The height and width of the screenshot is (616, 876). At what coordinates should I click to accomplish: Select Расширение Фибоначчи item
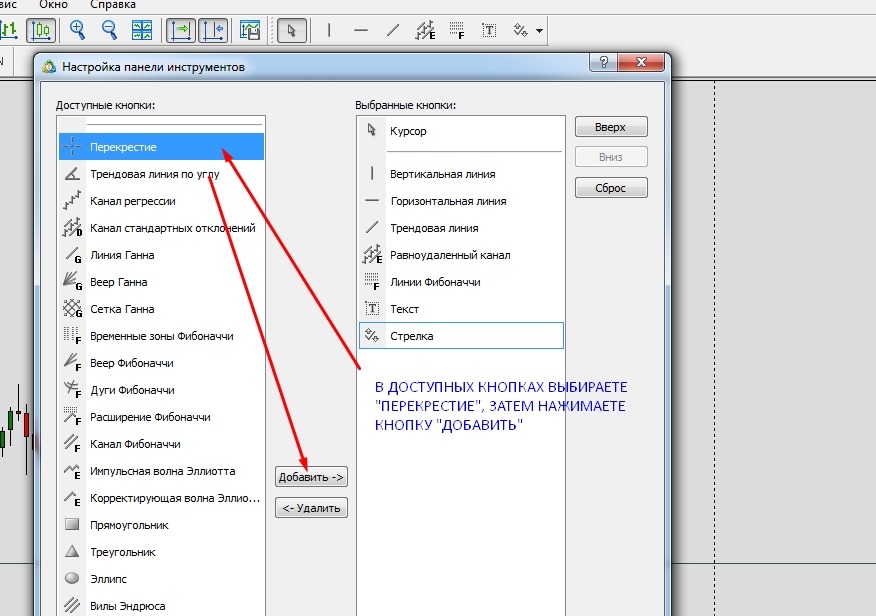click(161, 417)
